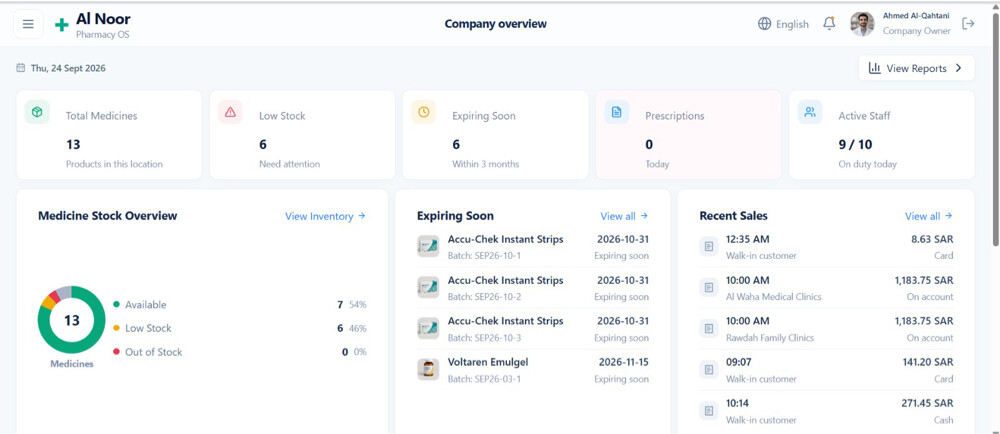Click the Low Stock 46% value
Screen dimensions: 1000x434
coord(358,328)
